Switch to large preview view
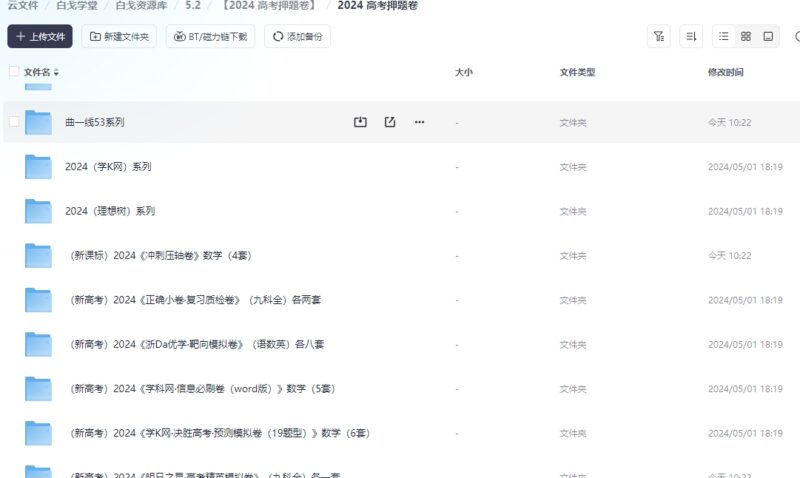The width and height of the screenshot is (800, 478). [x=768, y=36]
